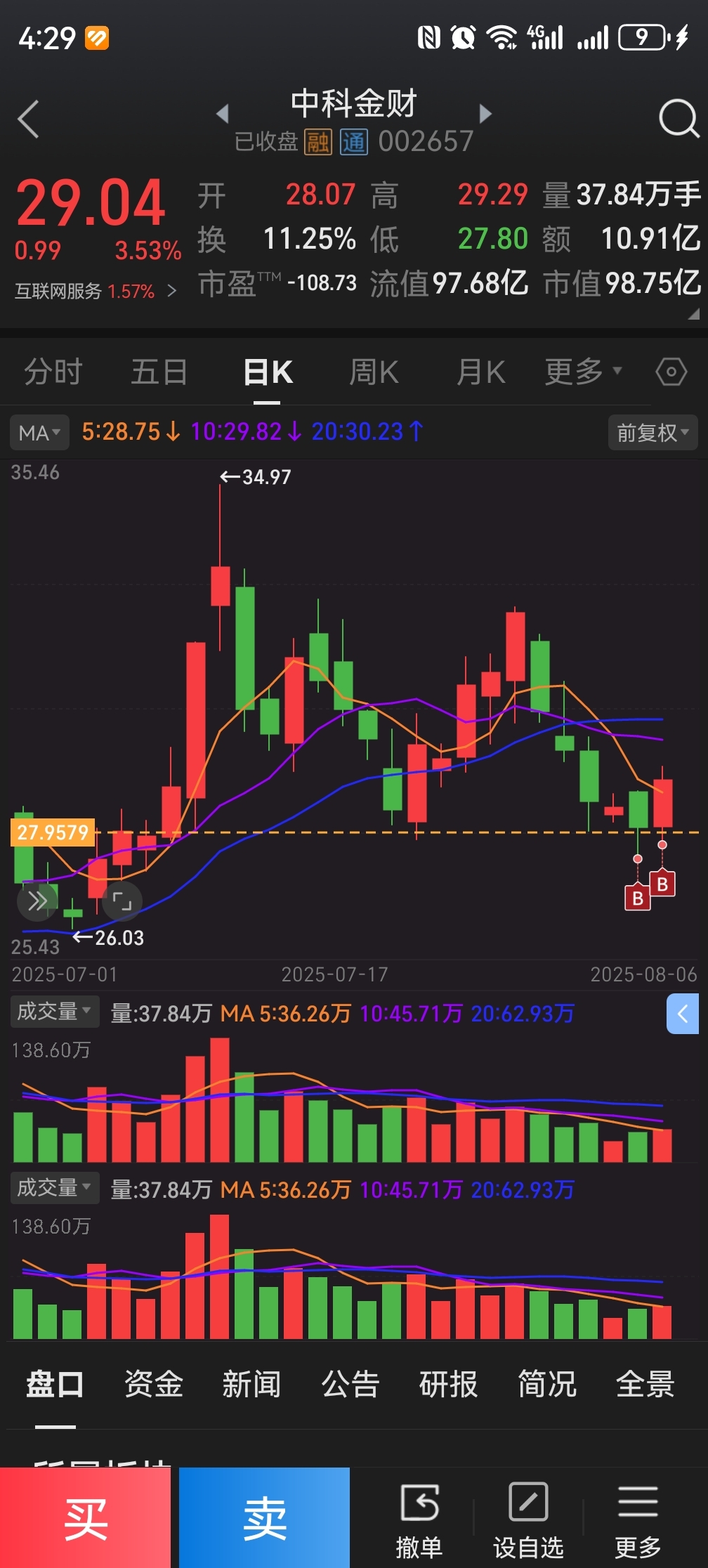Tap the MA10 value 10:29.82
Screen dimensions: 708x1568
tap(246, 431)
